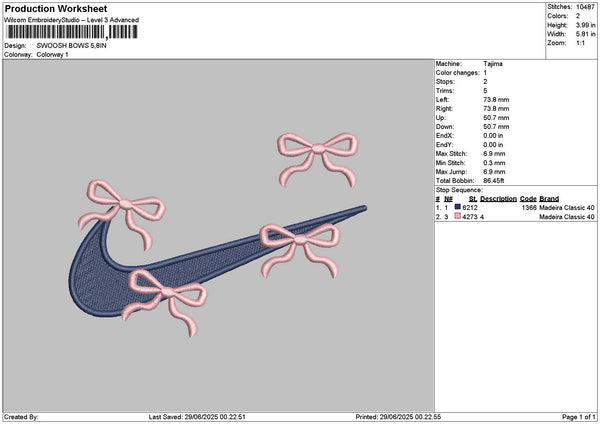Click the pink bow on the swoosh's right stem
Viewport: 600px width, 424px height.
[x=300, y=250]
